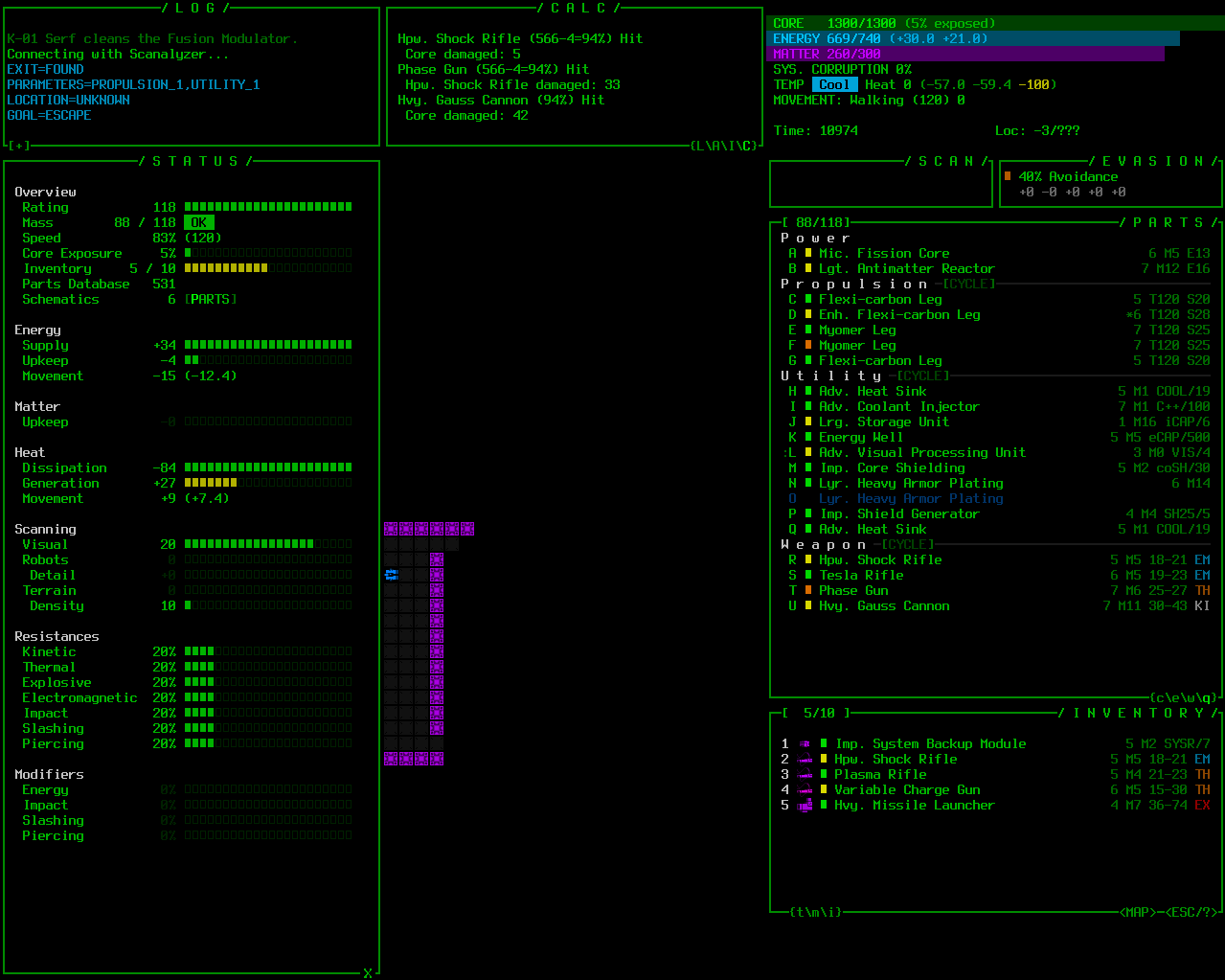Screen dimensions: 1225x980
Task: Click the blue ENERGY bar at top
Action: point(975,38)
